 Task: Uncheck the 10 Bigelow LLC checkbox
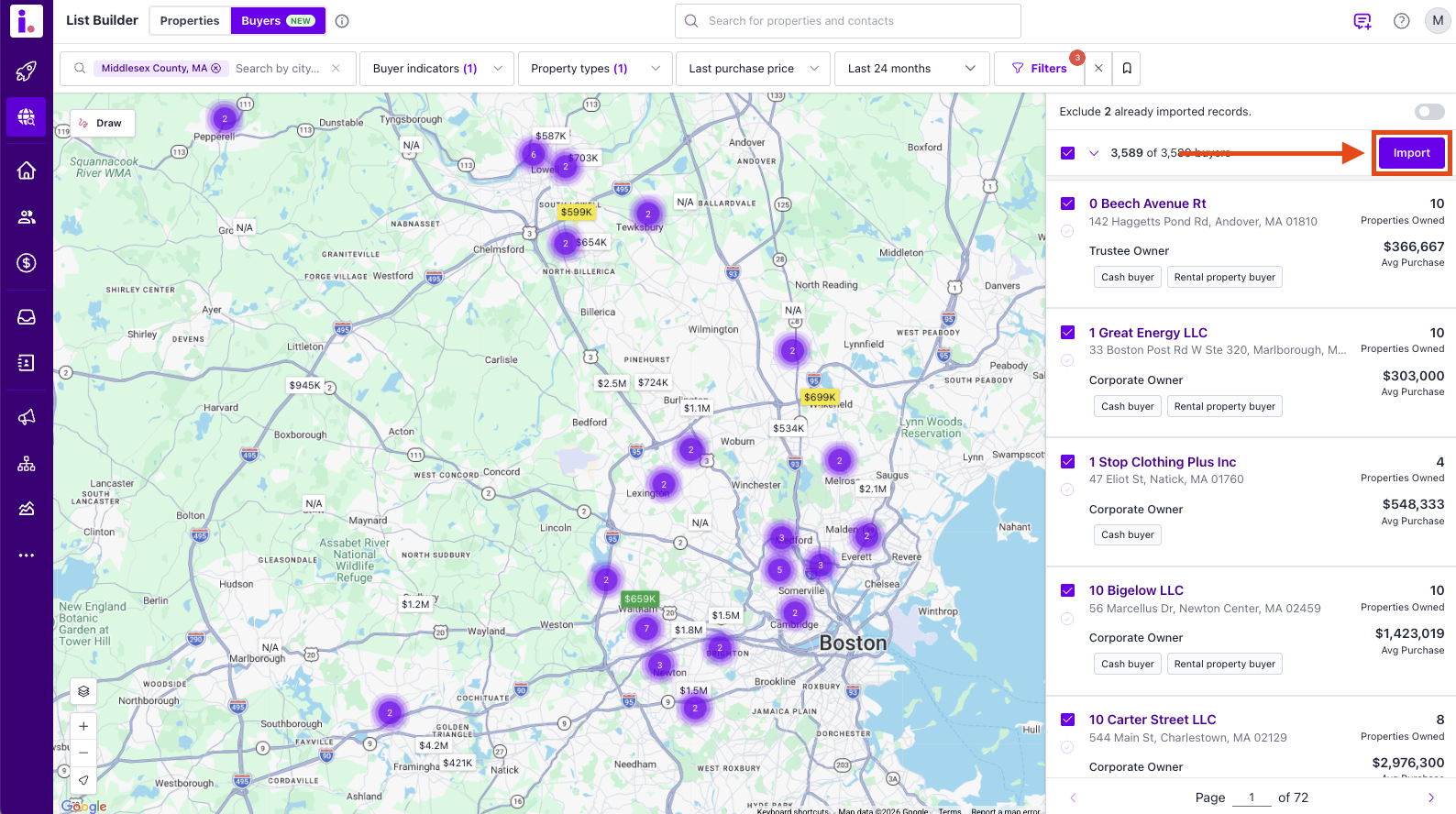[x=1067, y=590]
